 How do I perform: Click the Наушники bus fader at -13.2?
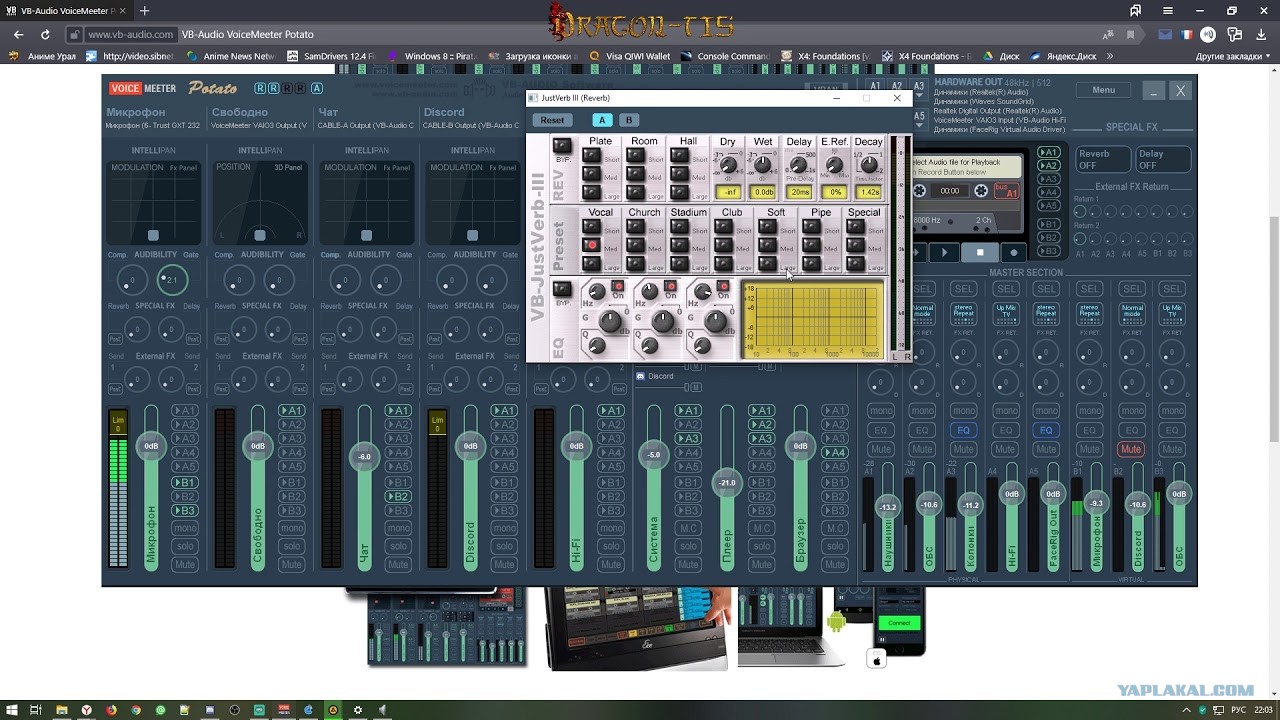click(x=887, y=507)
